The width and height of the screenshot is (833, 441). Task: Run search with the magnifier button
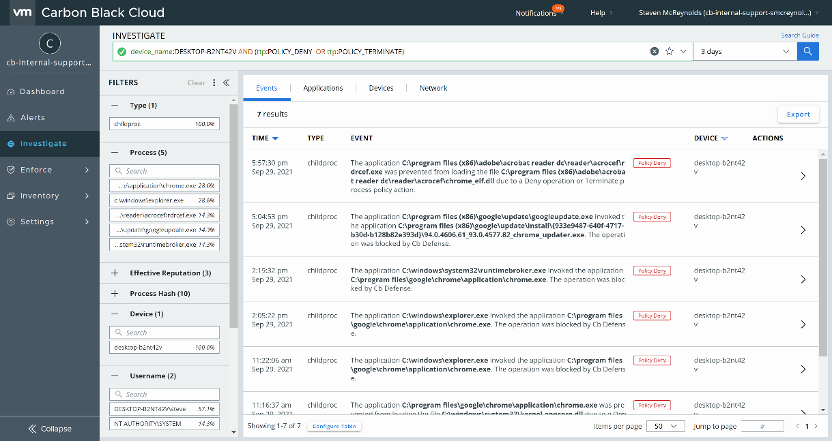click(808, 52)
